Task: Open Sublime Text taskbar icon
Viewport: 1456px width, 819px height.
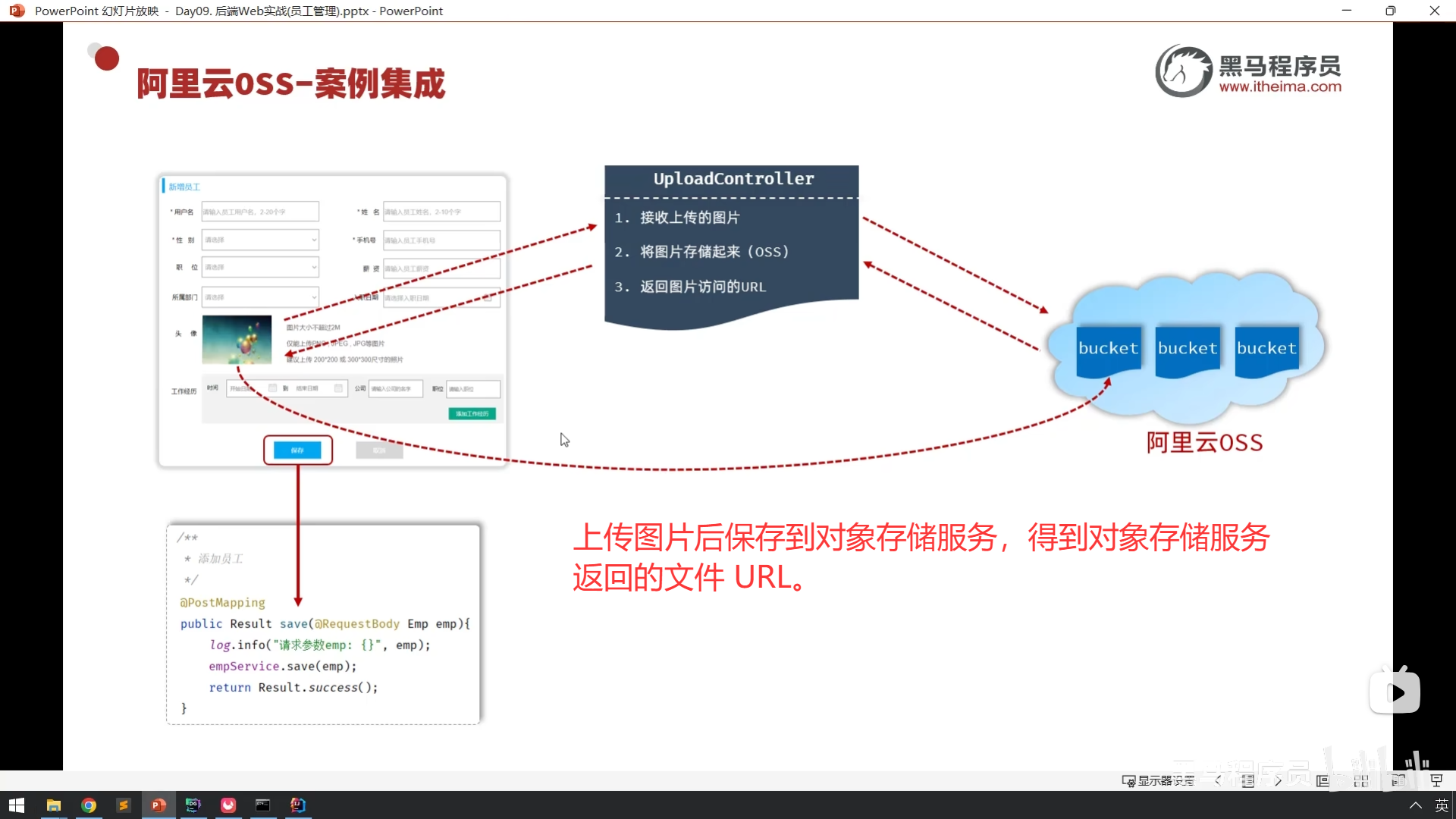Action: pos(124,805)
